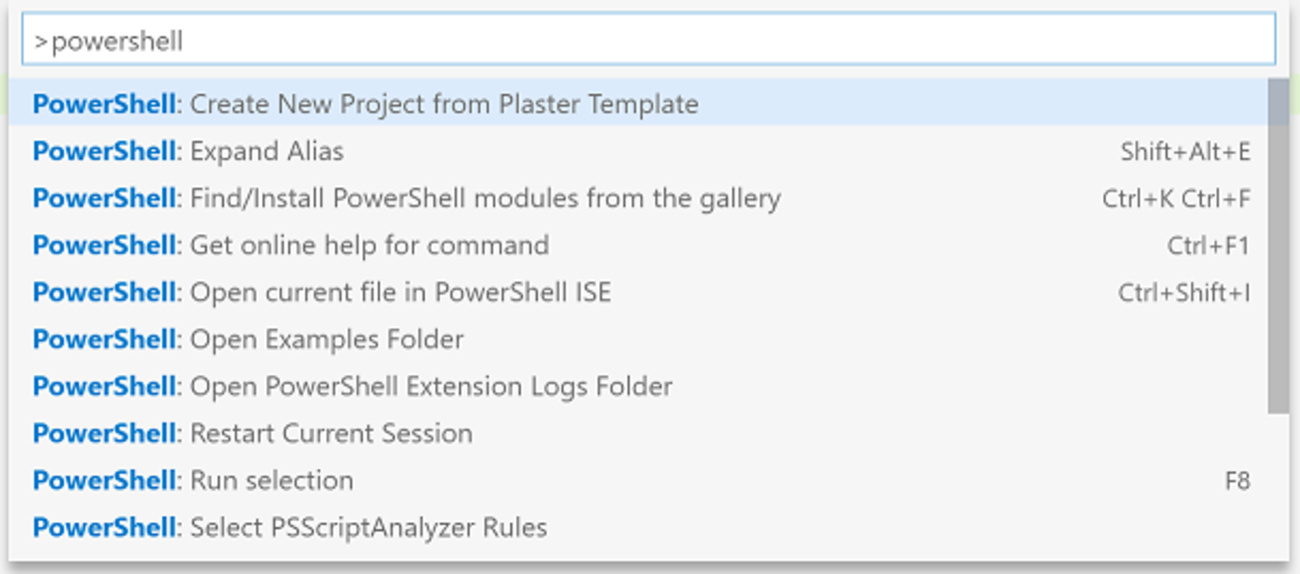Click the Ctrl+F1 shortcut label
Image resolution: width=1300 pixels, height=574 pixels.
1208,246
